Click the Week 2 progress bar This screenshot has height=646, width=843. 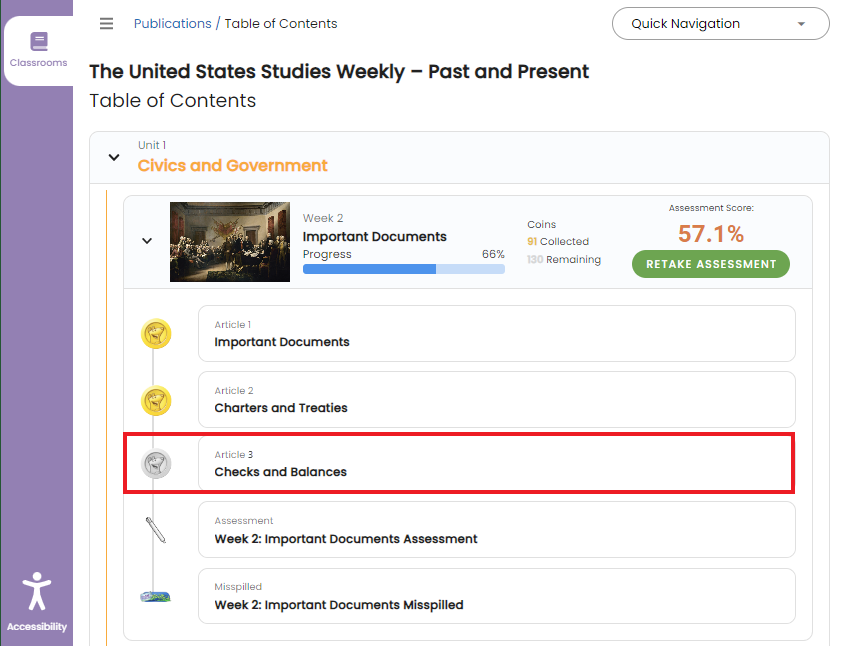click(403, 269)
